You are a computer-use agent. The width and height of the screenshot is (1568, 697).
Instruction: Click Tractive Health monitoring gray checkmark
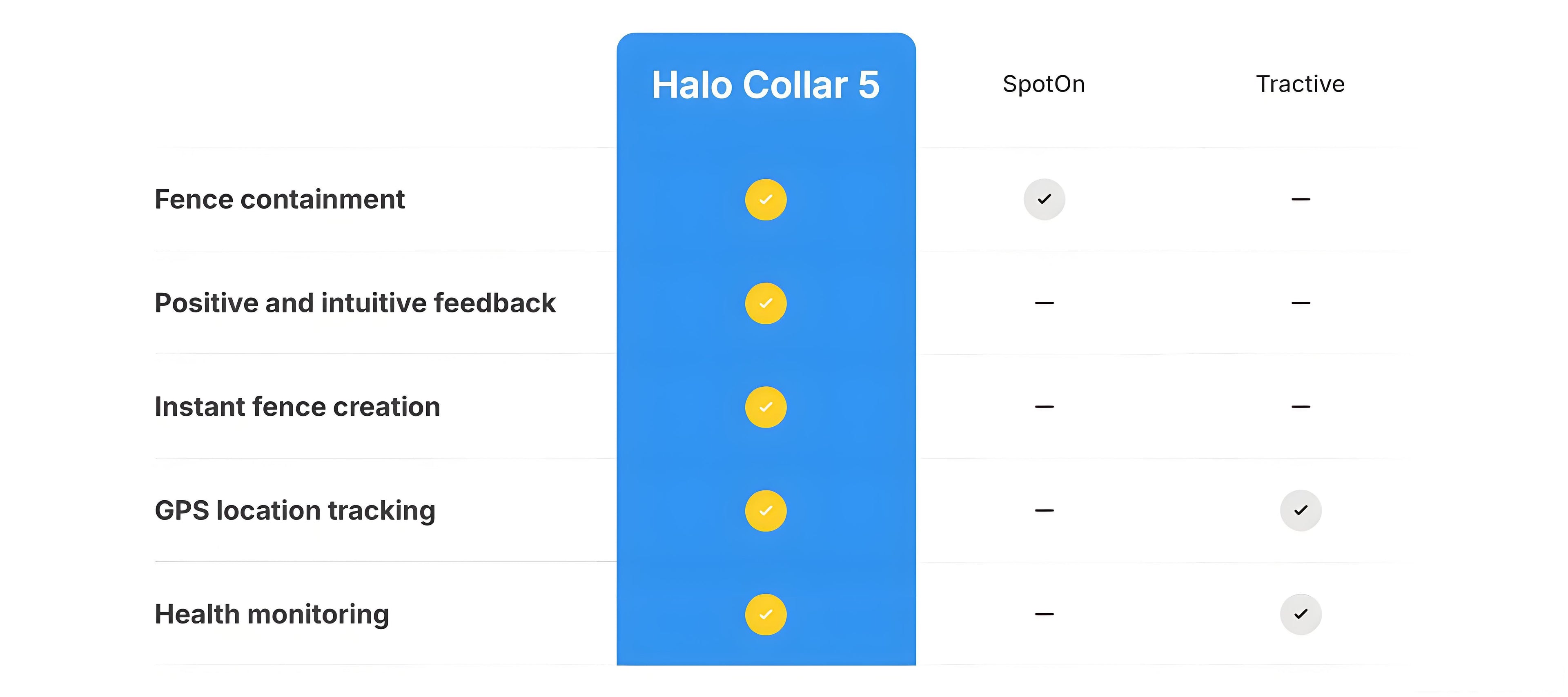(1300, 614)
